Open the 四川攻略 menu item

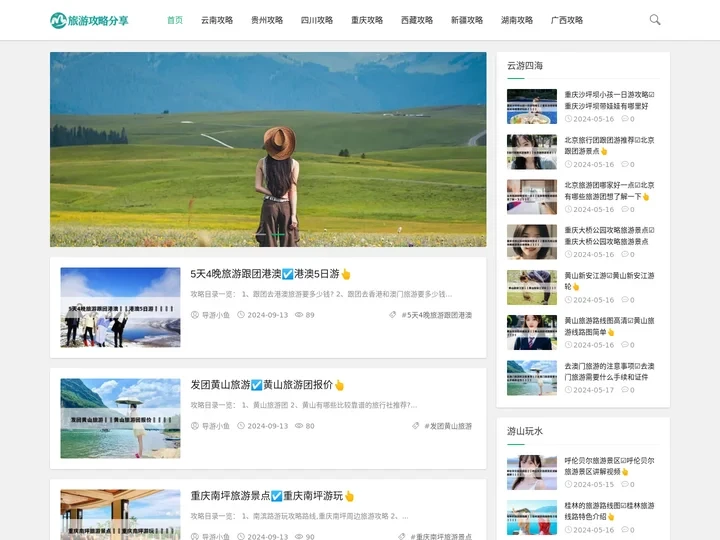point(317,20)
